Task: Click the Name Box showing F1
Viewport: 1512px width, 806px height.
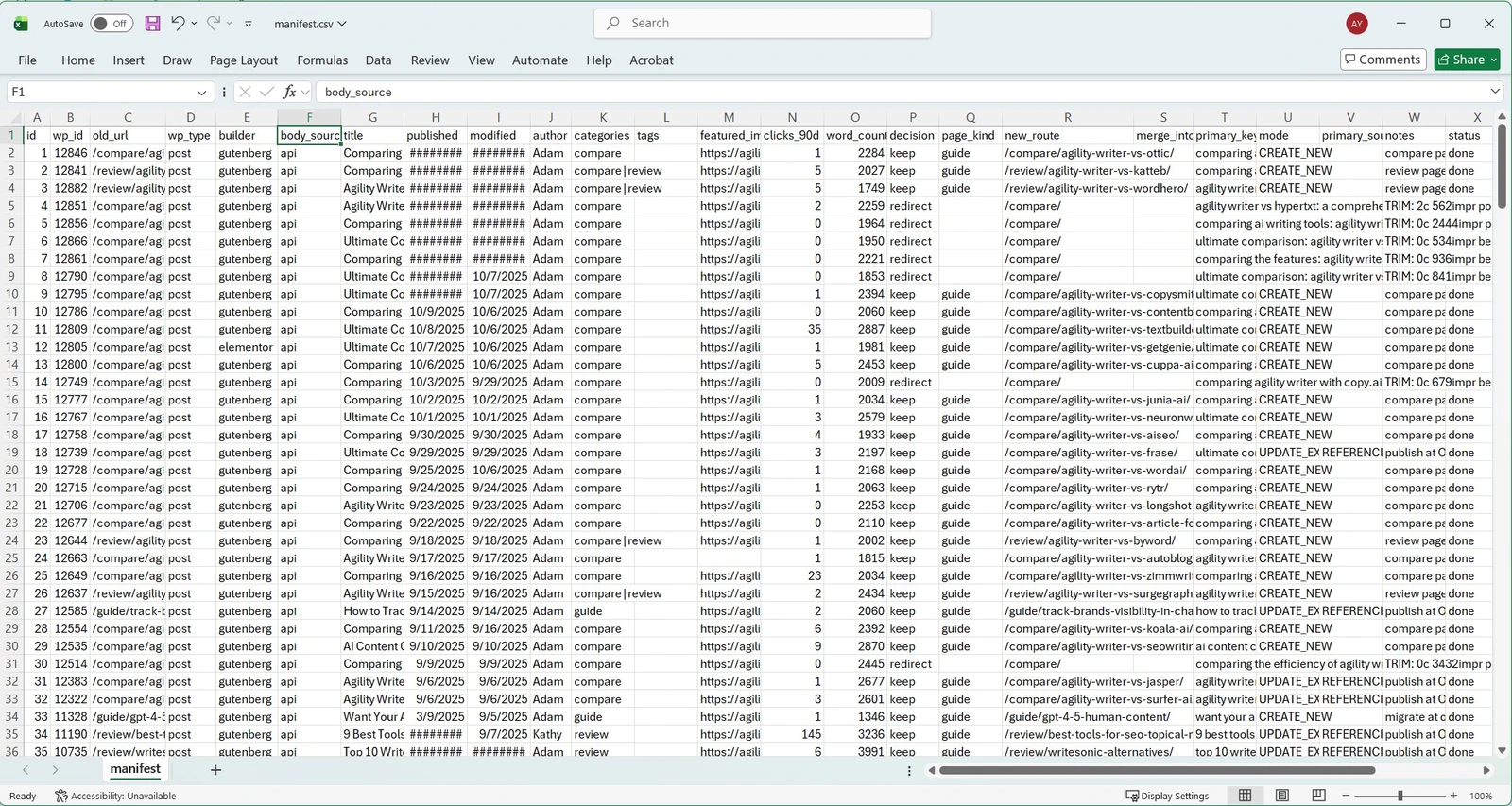Action: coord(99,92)
